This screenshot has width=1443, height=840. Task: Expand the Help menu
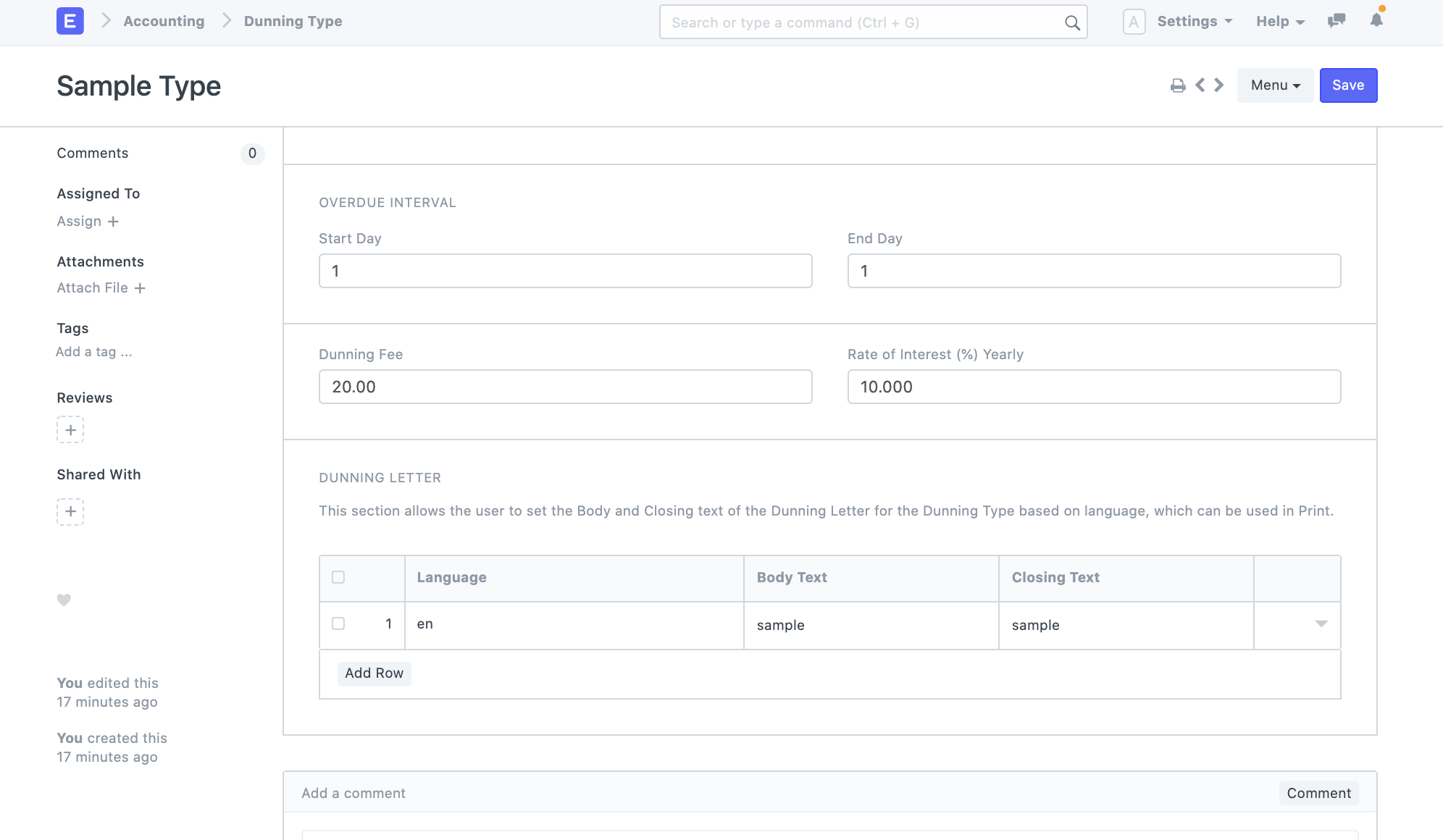tap(1281, 20)
